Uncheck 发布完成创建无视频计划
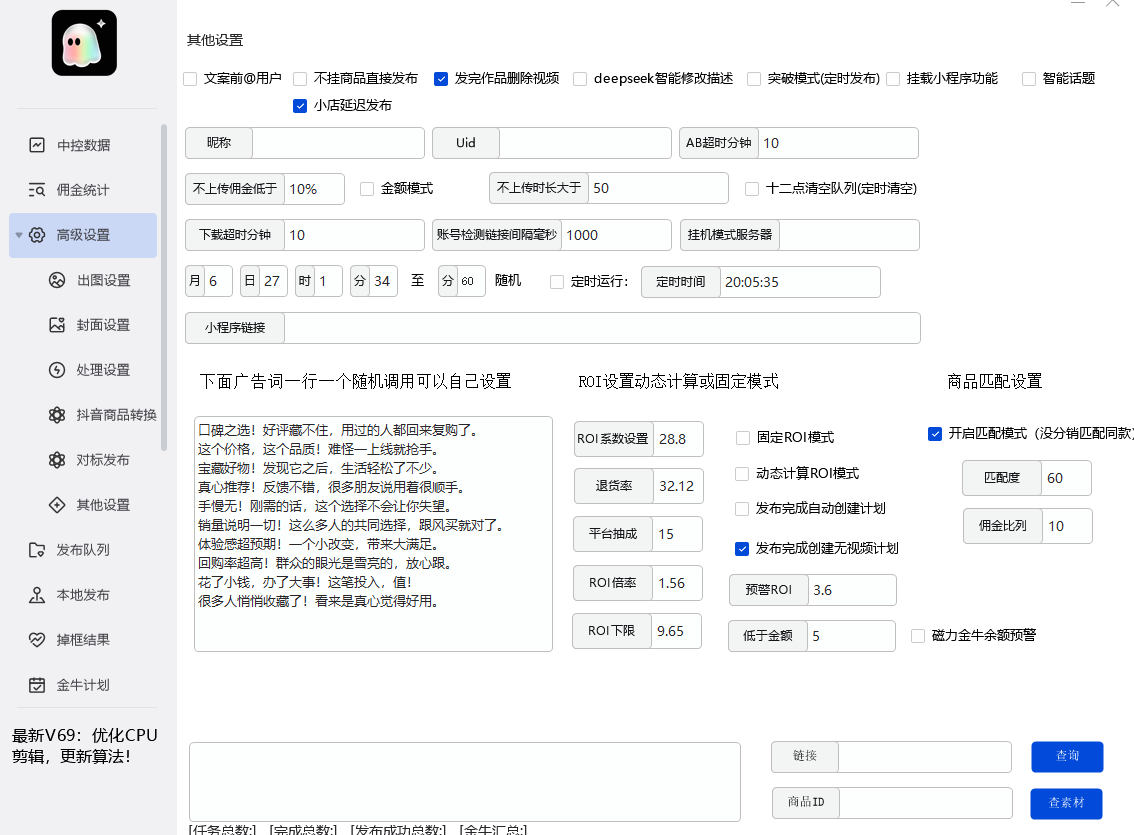The width and height of the screenshot is (1134, 835). 742,549
